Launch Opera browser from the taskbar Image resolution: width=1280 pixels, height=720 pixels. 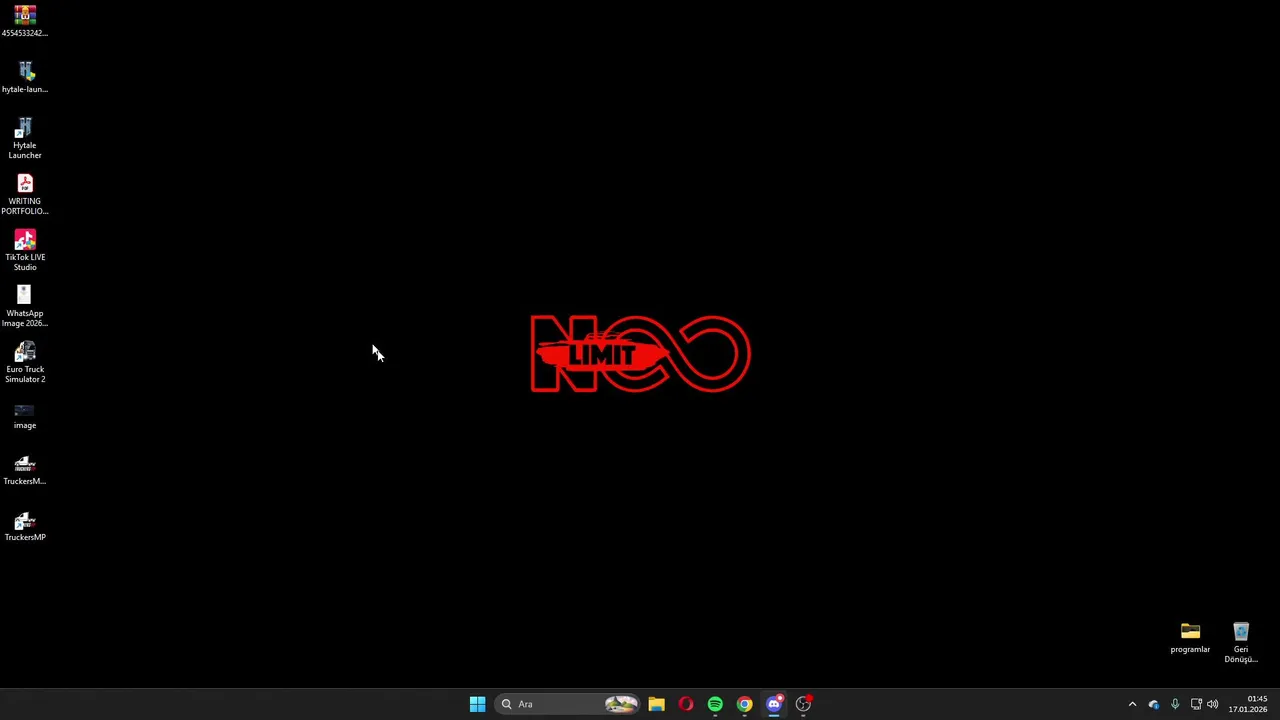pos(686,704)
